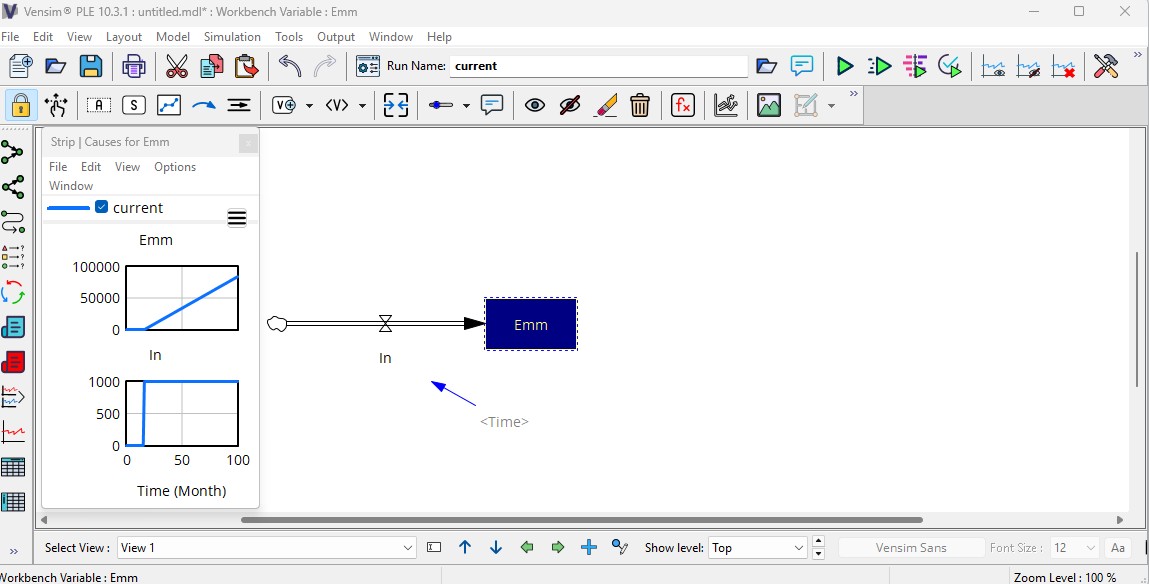Click the Vensim Sans font button
Viewport: 1149px width, 584px height.
click(x=911, y=547)
